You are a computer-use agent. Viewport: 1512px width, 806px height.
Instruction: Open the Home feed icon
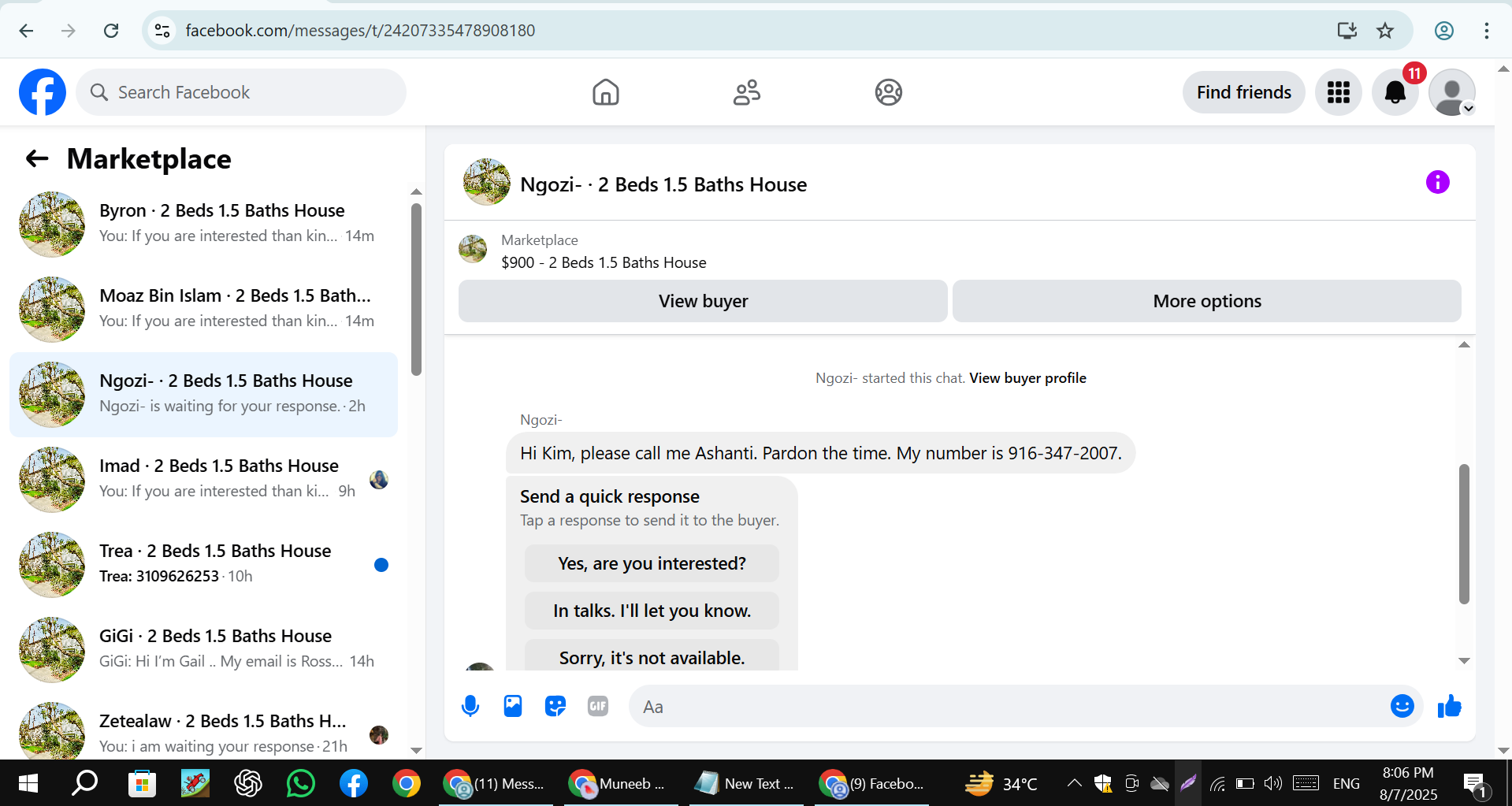point(605,92)
